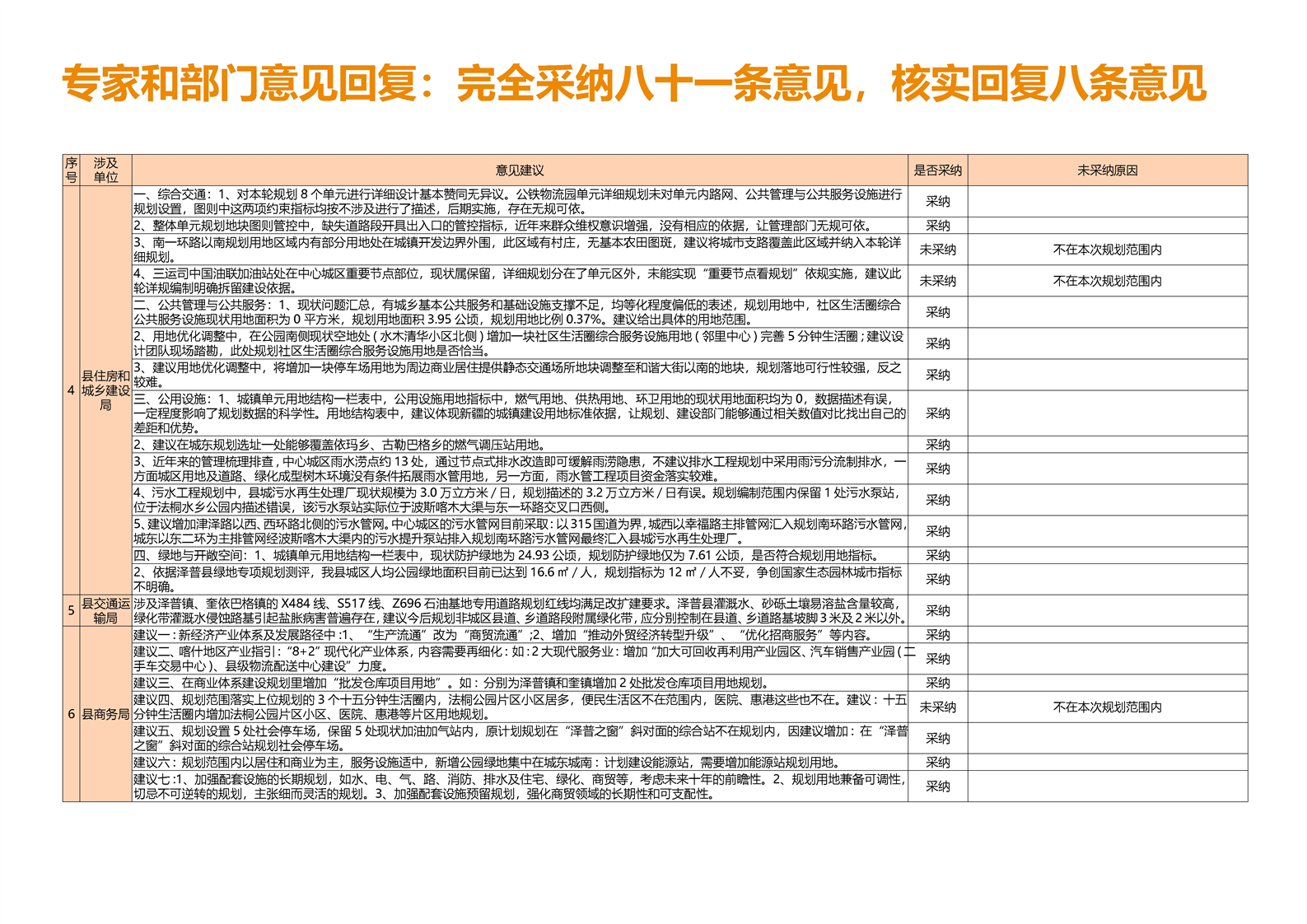Image resolution: width=1307 pixels, height=924 pixels.
Task: Click 未采纳 status in the 三运司加油站 row
Action: [937, 281]
